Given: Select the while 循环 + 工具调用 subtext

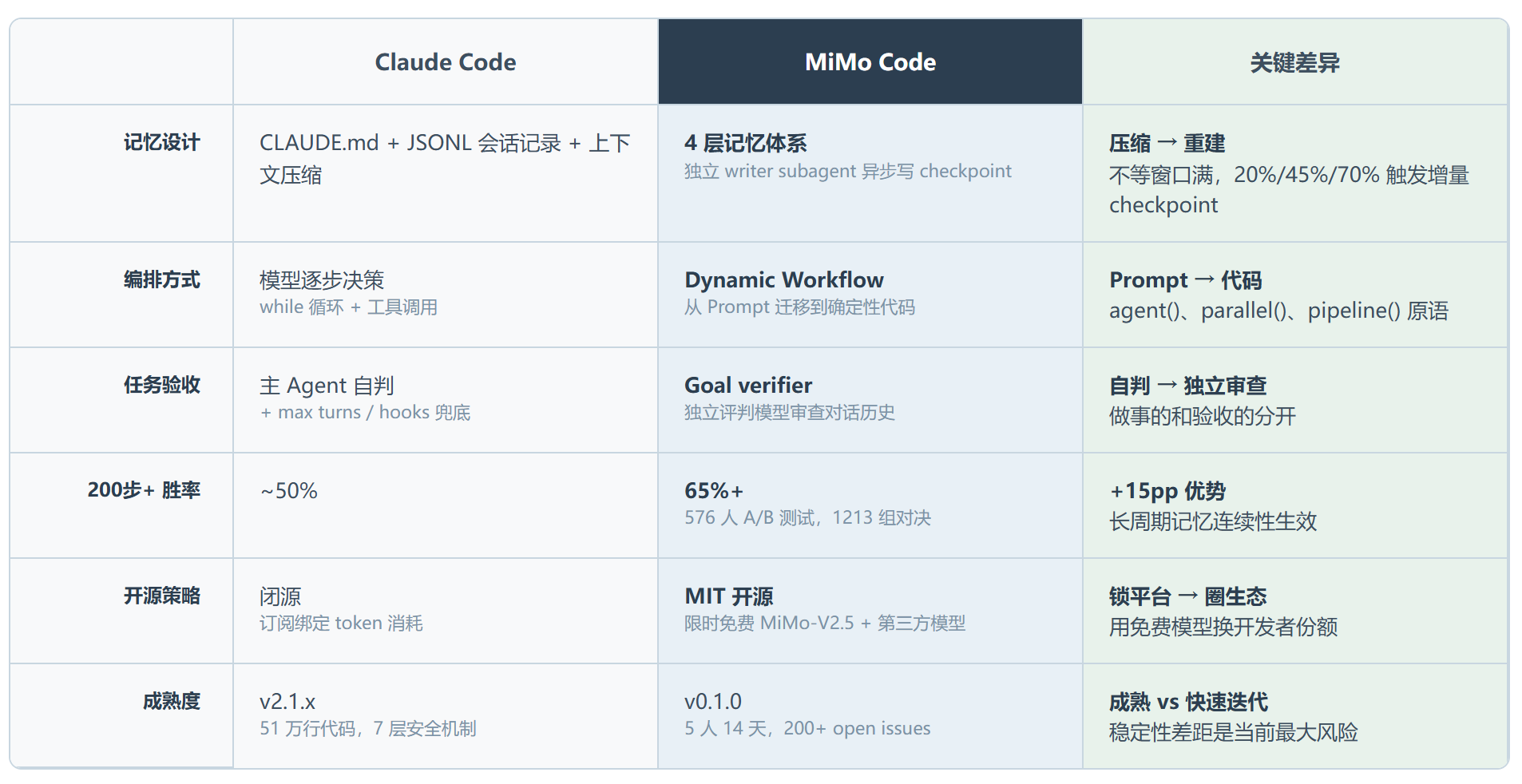Looking at the screenshot, I should coord(348,307).
